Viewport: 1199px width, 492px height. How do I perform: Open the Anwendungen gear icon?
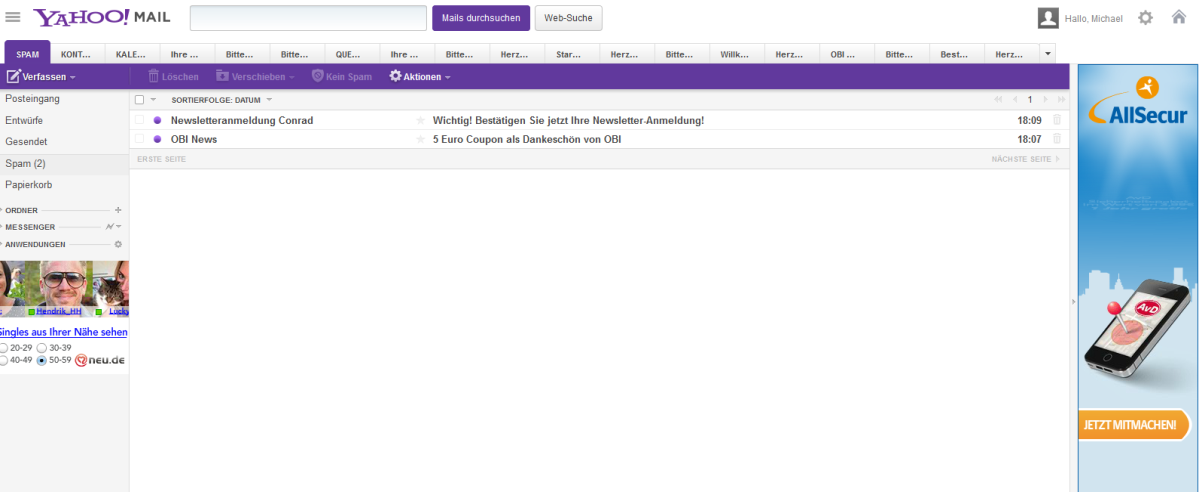(x=118, y=245)
